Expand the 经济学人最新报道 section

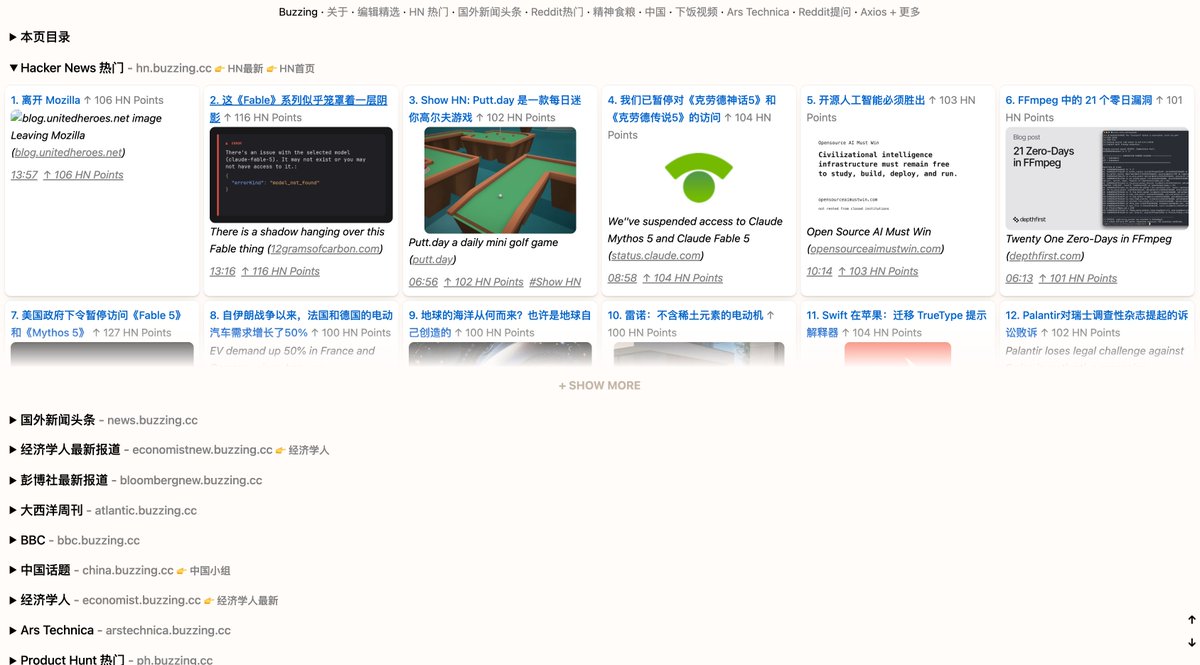coord(65,450)
